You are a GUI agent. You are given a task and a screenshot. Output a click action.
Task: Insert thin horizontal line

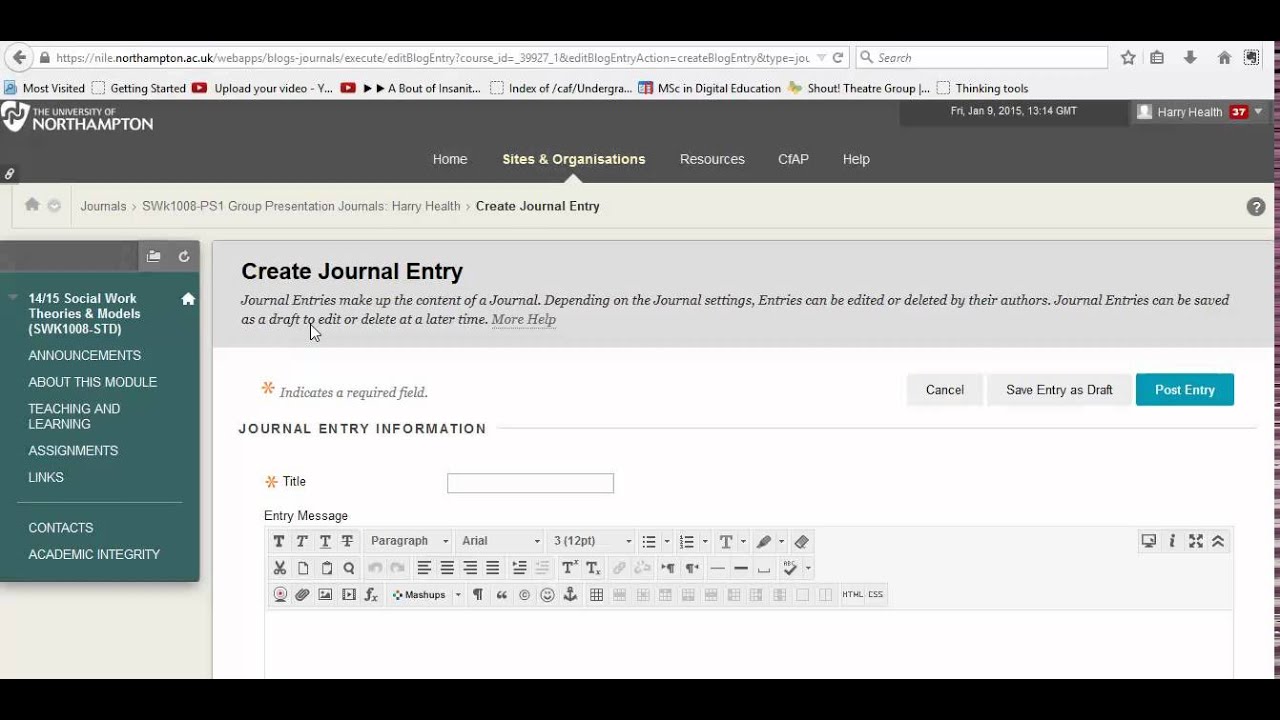pos(717,568)
